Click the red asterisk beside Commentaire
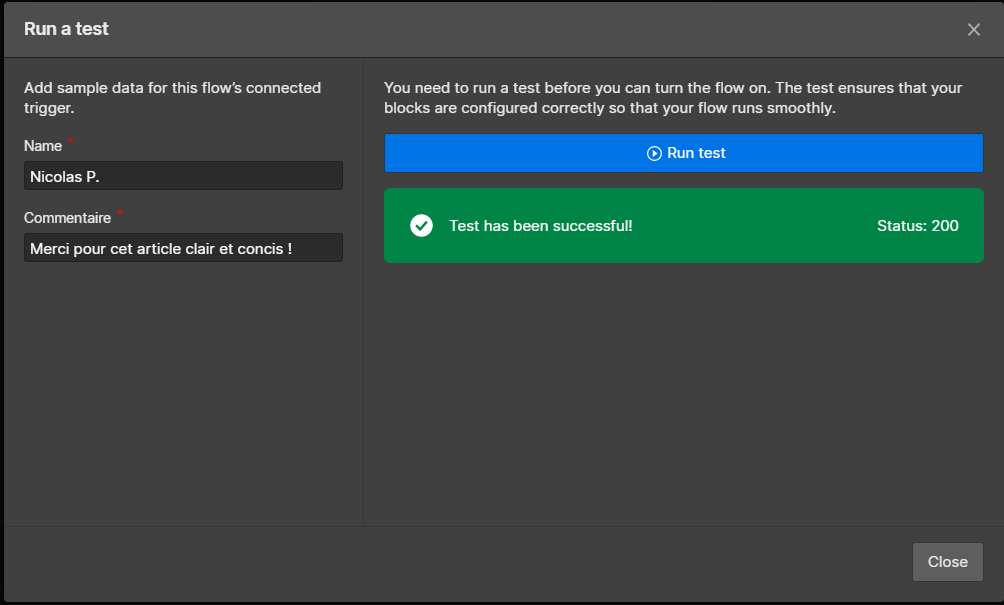1004x605 pixels. point(120,214)
